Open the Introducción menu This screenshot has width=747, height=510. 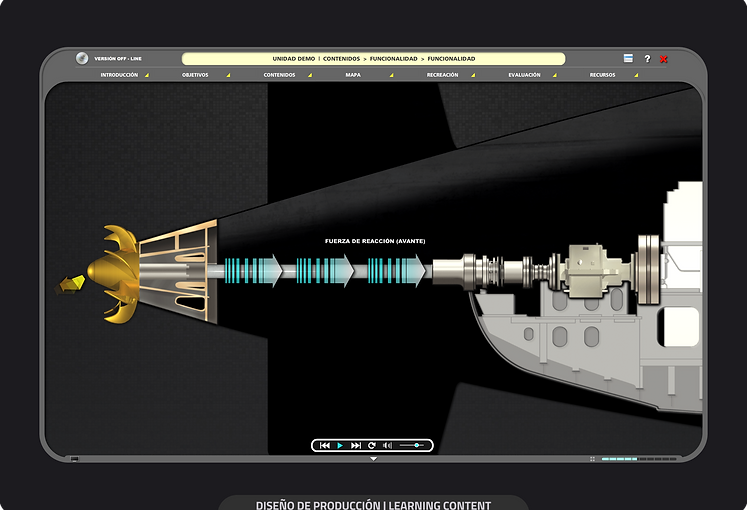(x=119, y=75)
